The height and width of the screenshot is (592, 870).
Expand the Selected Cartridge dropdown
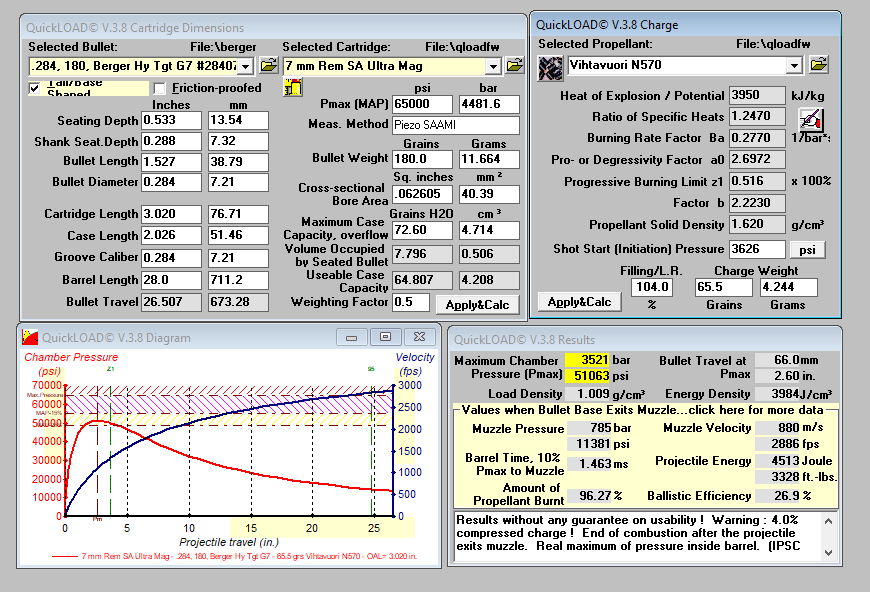(x=492, y=66)
